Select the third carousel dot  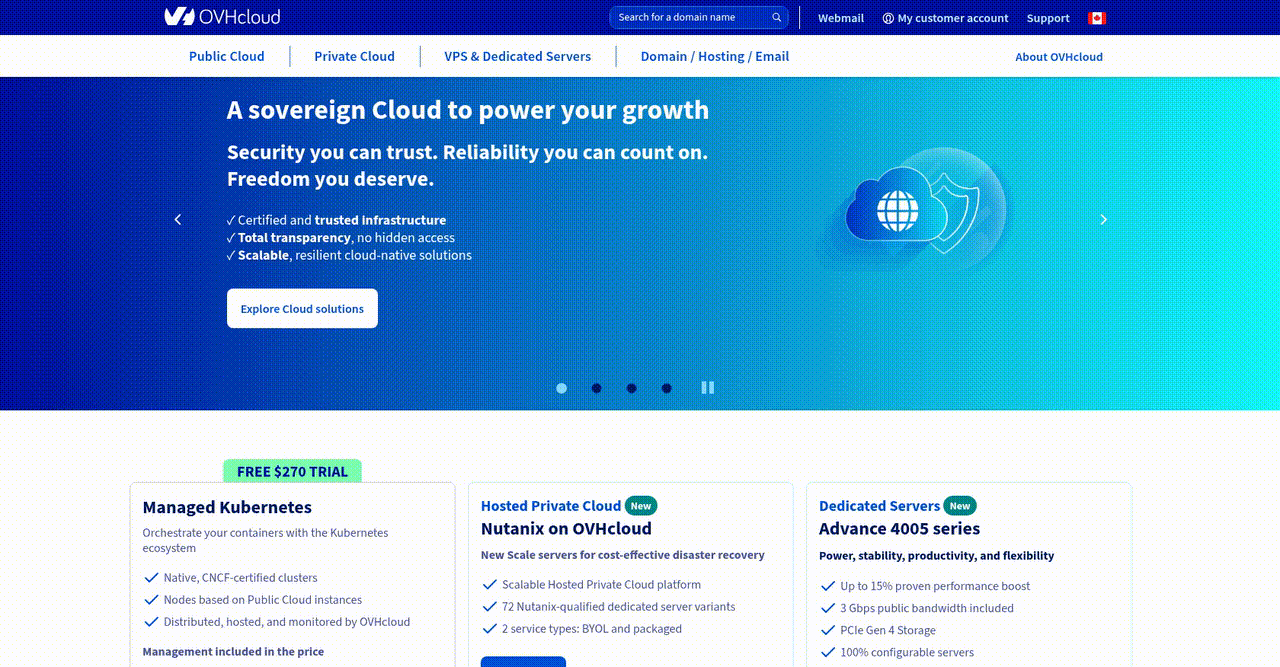click(x=632, y=388)
